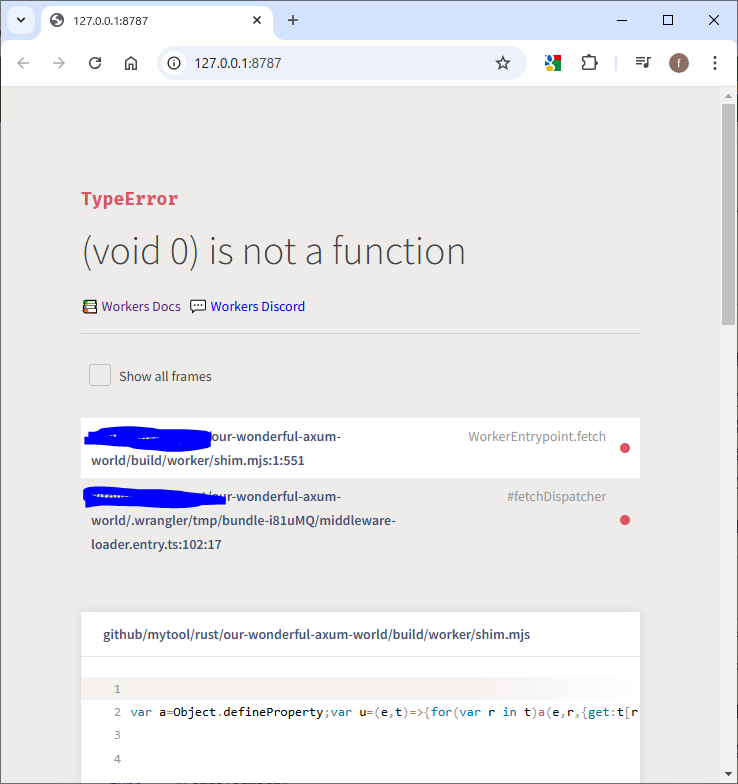Open the user profile avatar
Viewport: 738px width, 784px height.
(x=678, y=63)
